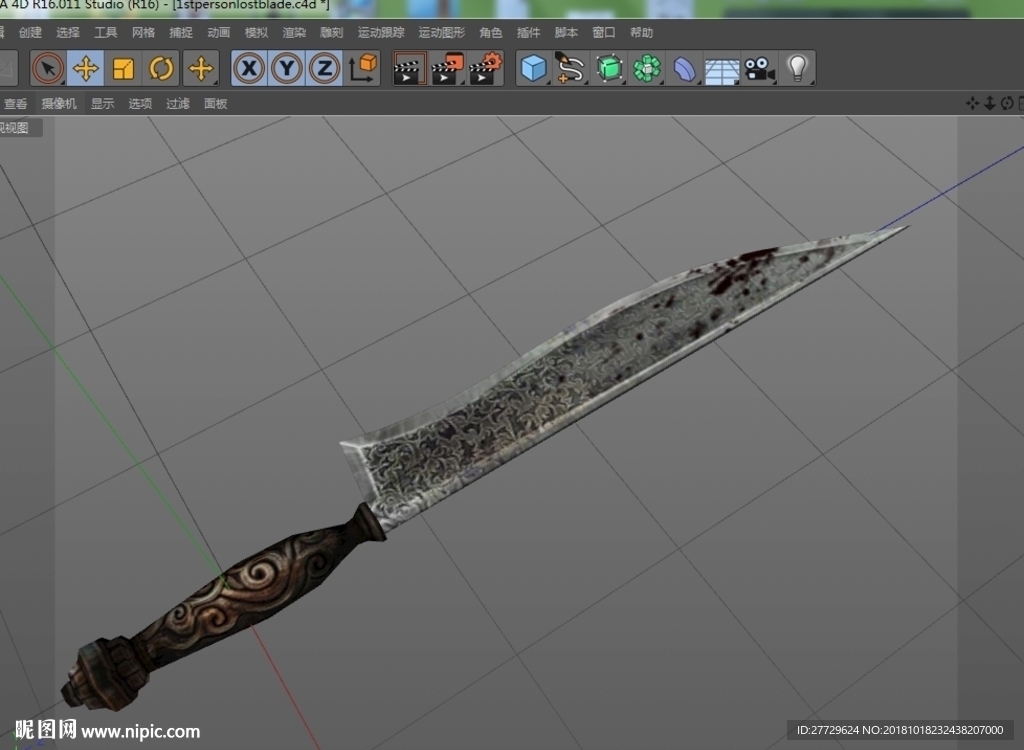The image size is (1024, 750).
Task: Open the 动画 menu
Action: [x=219, y=32]
